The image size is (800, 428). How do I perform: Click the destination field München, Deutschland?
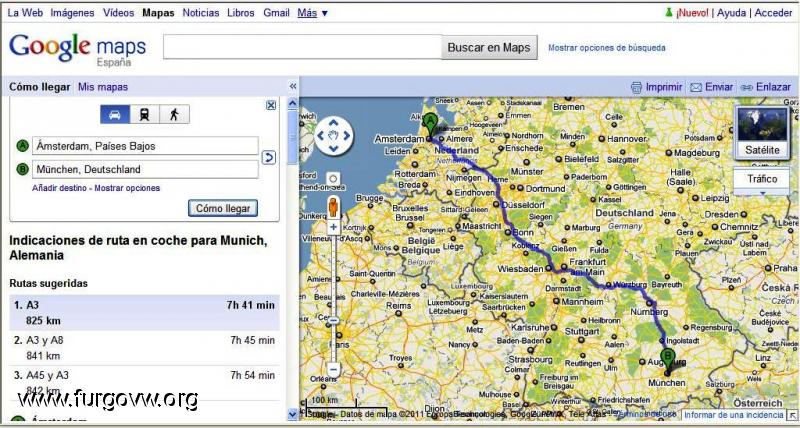(145, 169)
